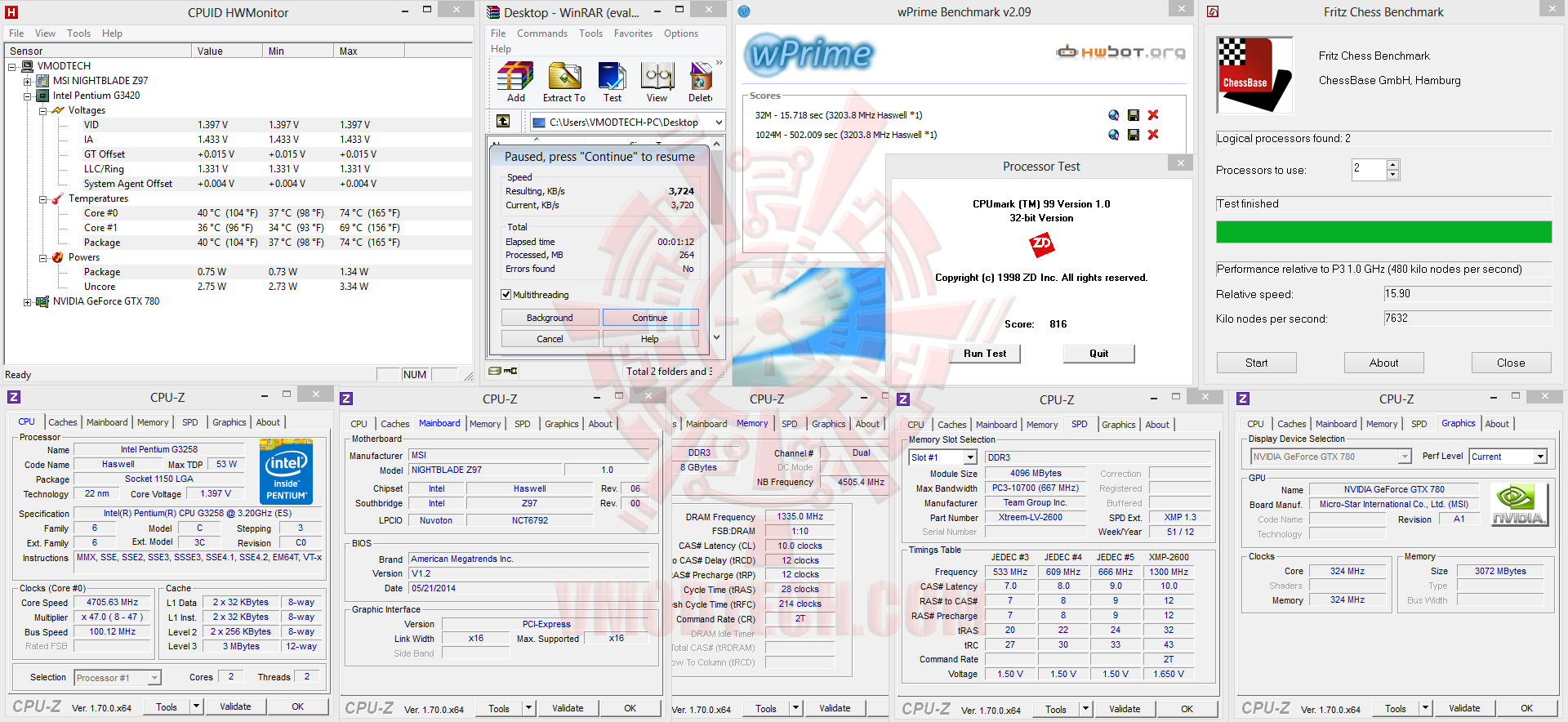Screen dimensions: 1568x722
Task: Click the HWMonitor title bar icon
Action: tap(11, 12)
